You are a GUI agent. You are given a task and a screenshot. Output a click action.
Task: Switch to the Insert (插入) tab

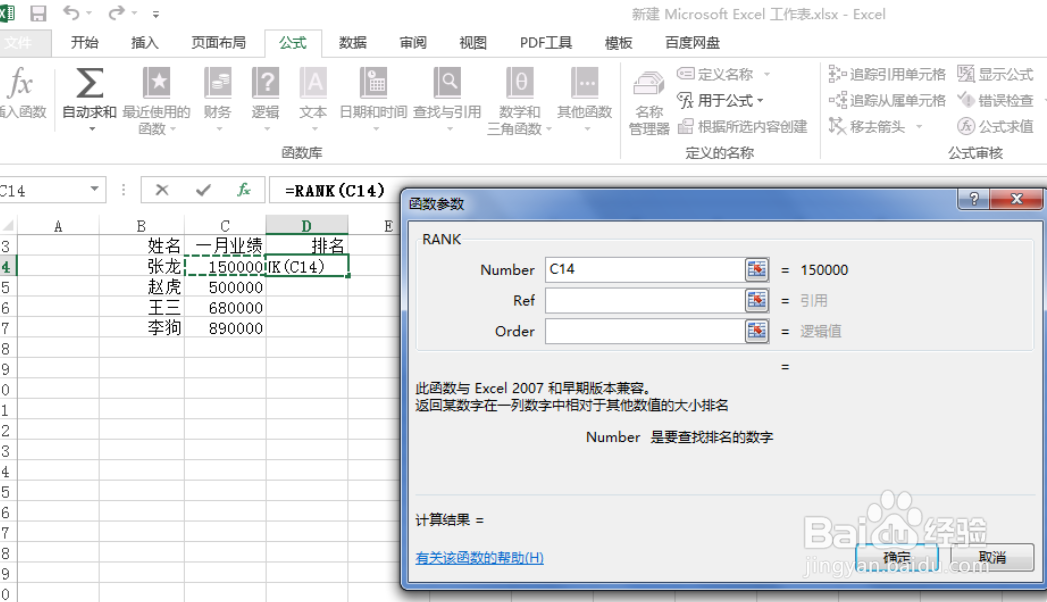point(145,43)
